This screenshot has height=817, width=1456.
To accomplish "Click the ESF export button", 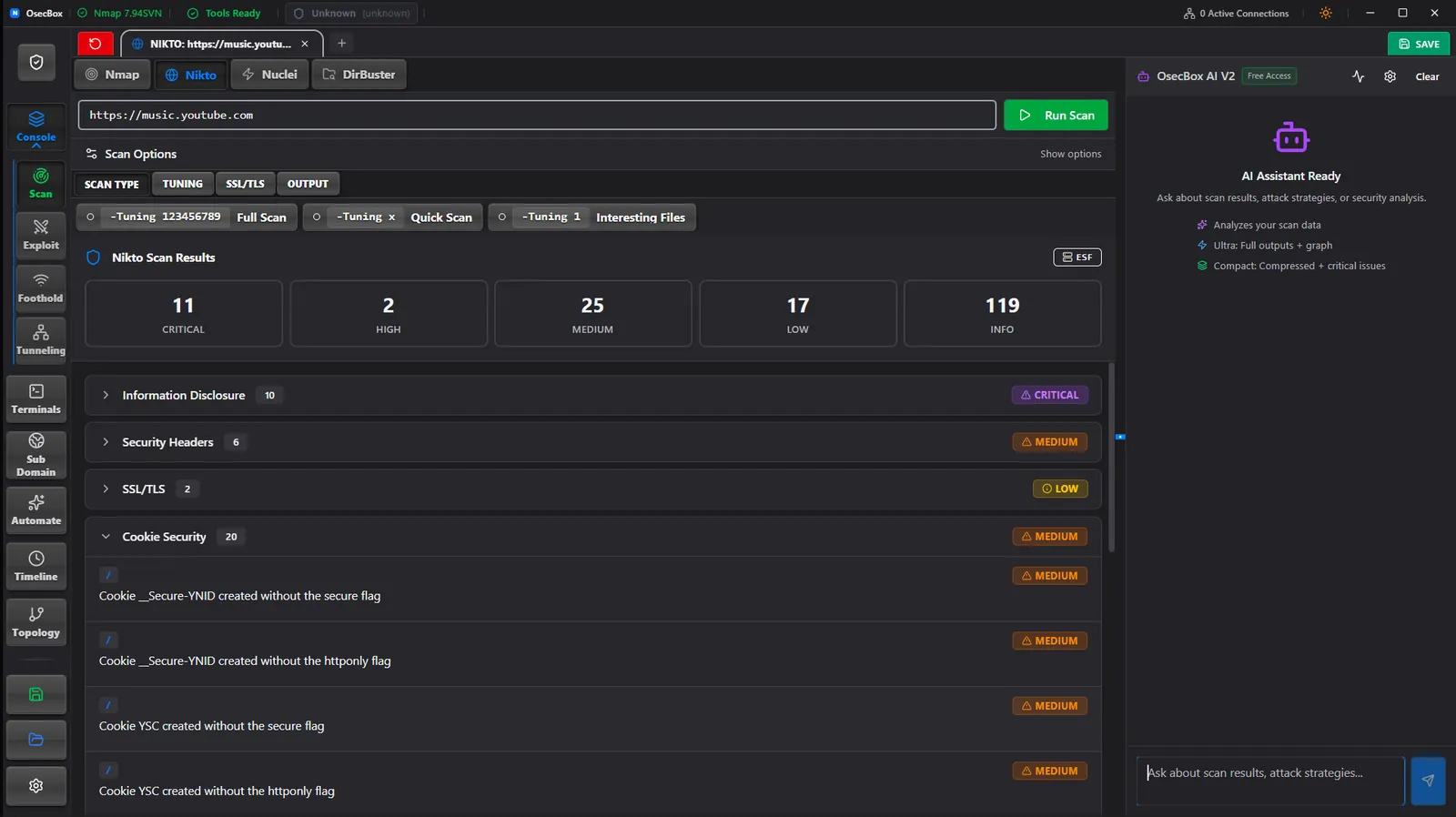I will [1077, 257].
